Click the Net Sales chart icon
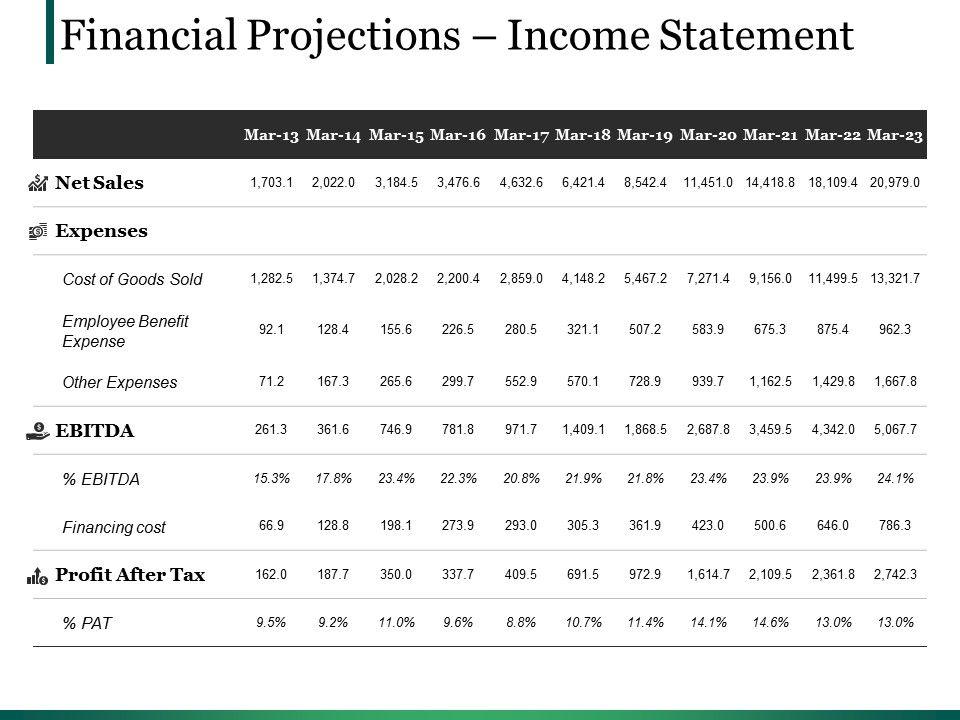This screenshot has width=960, height=720. coord(40,183)
